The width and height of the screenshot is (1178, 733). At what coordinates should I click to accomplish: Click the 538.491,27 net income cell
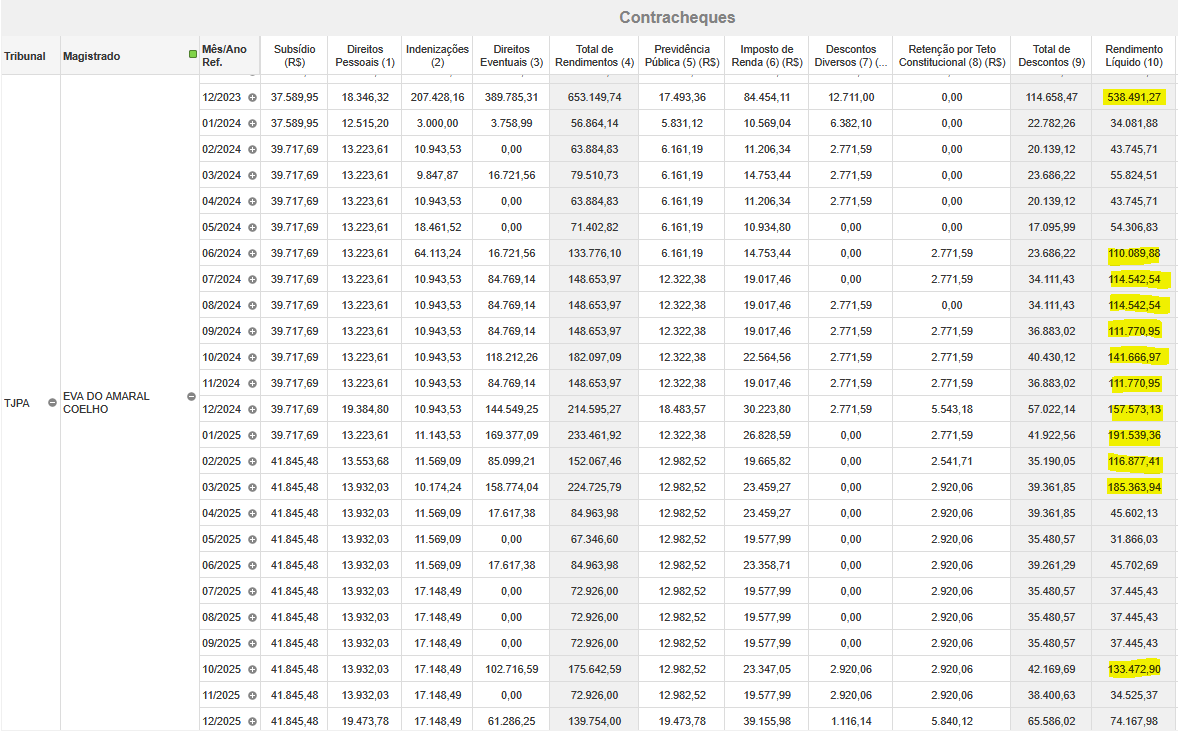(1134, 97)
